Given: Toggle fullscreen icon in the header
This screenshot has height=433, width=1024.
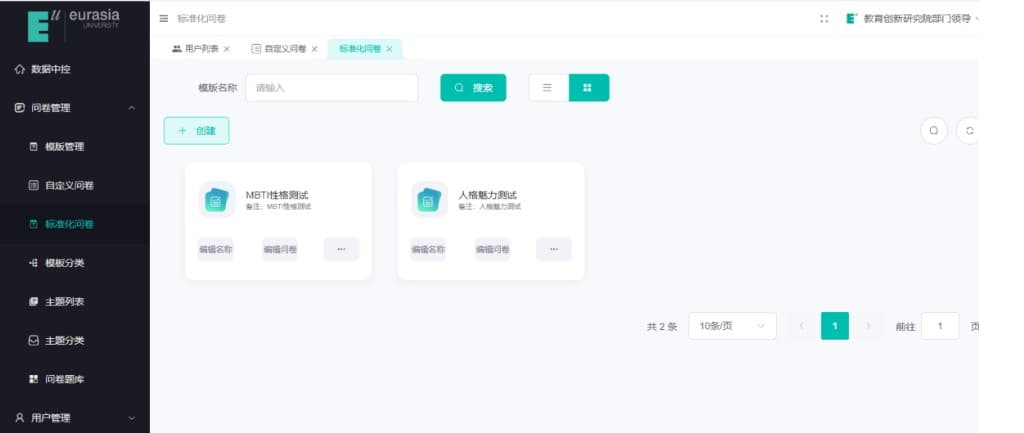Looking at the screenshot, I should [824, 19].
